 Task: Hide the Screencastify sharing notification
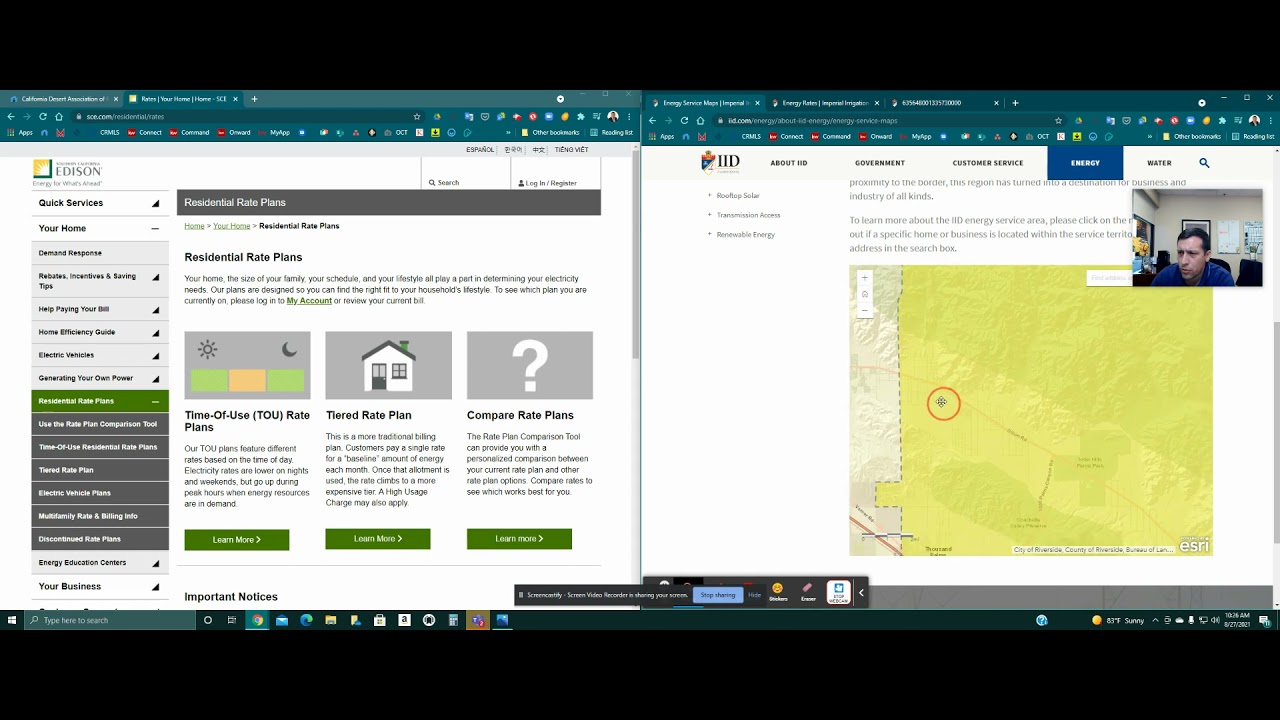[x=755, y=595]
